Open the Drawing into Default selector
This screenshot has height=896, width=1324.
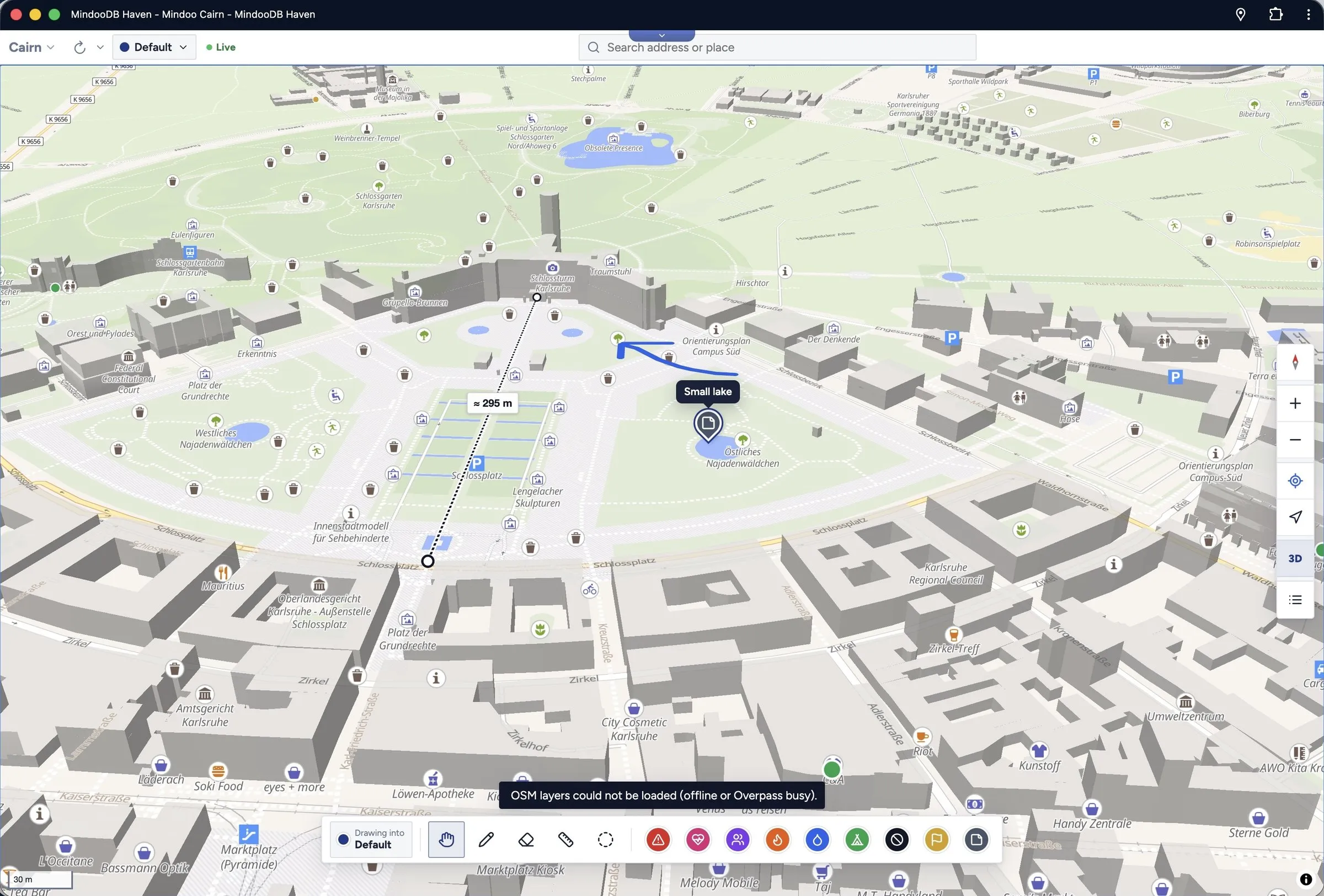coord(371,839)
